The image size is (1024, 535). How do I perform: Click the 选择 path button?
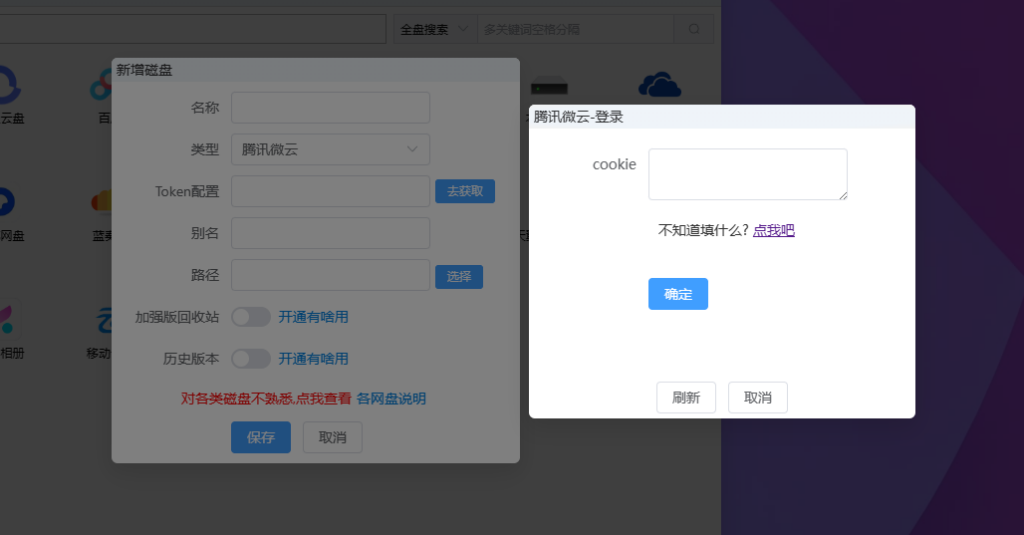pos(459,277)
